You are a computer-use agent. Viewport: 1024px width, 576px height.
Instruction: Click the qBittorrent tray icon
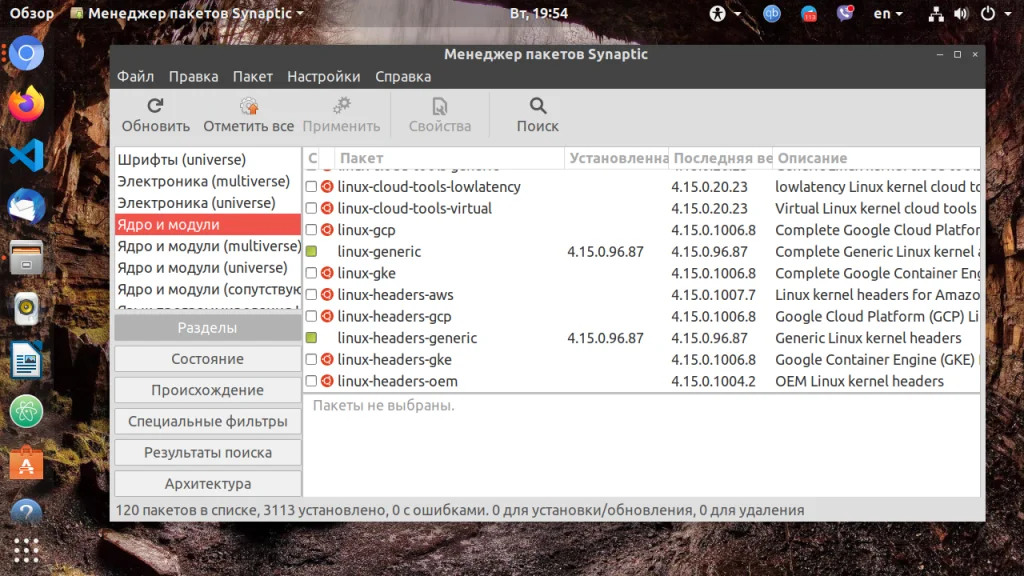tap(772, 13)
